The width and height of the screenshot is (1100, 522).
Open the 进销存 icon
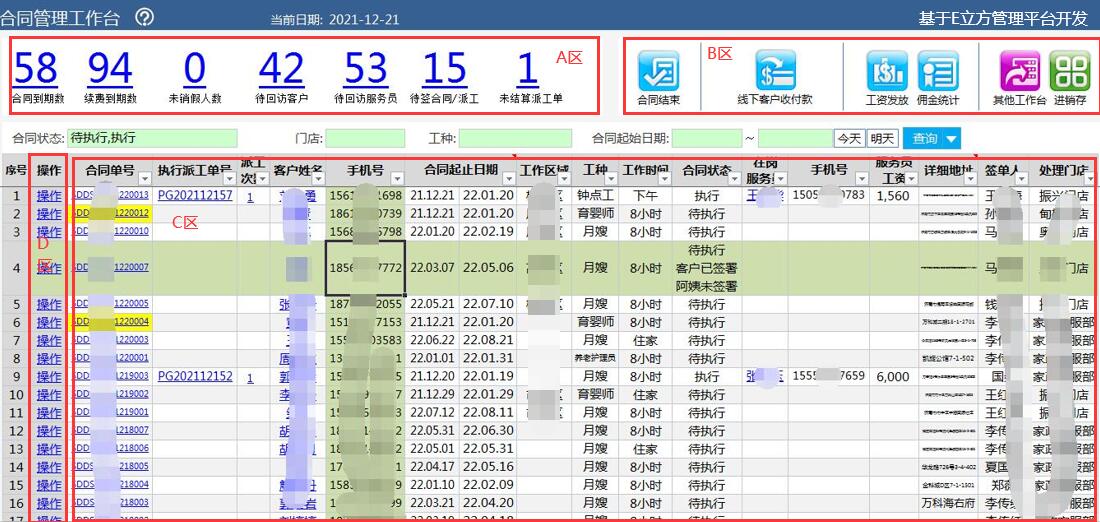click(1069, 71)
